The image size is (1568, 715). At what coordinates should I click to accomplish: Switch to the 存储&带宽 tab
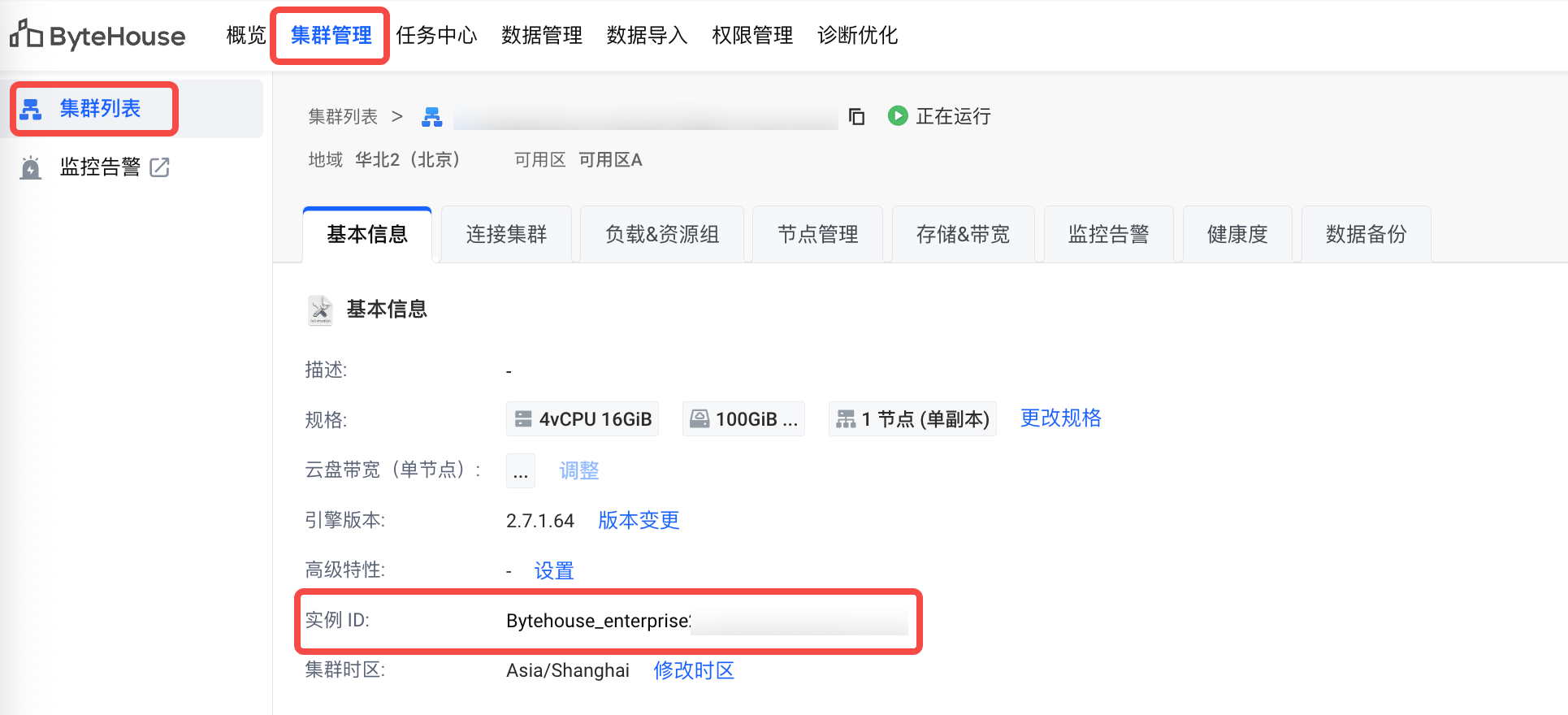(x=963, y=235)
